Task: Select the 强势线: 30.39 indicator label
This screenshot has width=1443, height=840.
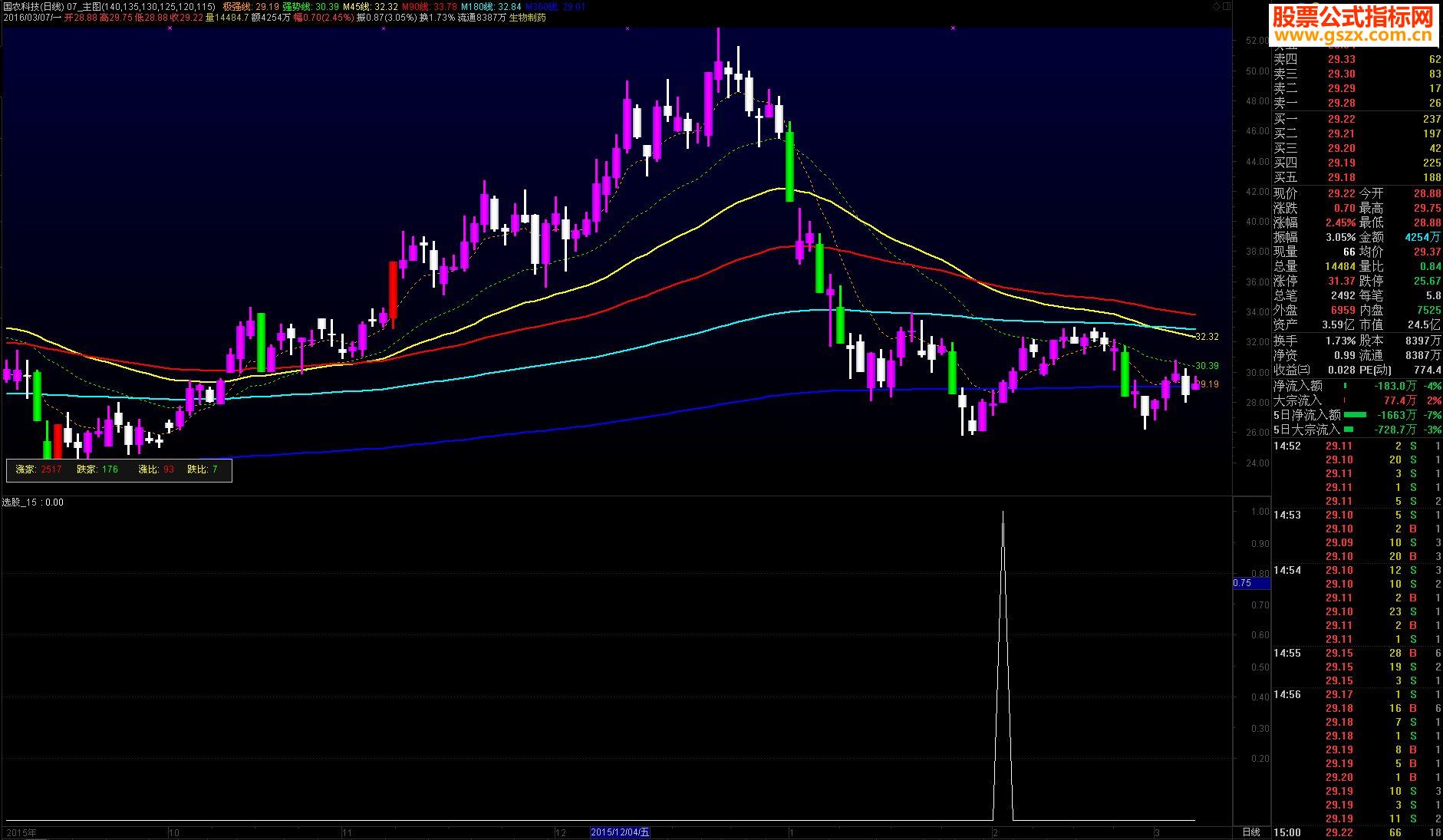Action: click(311, 6)
